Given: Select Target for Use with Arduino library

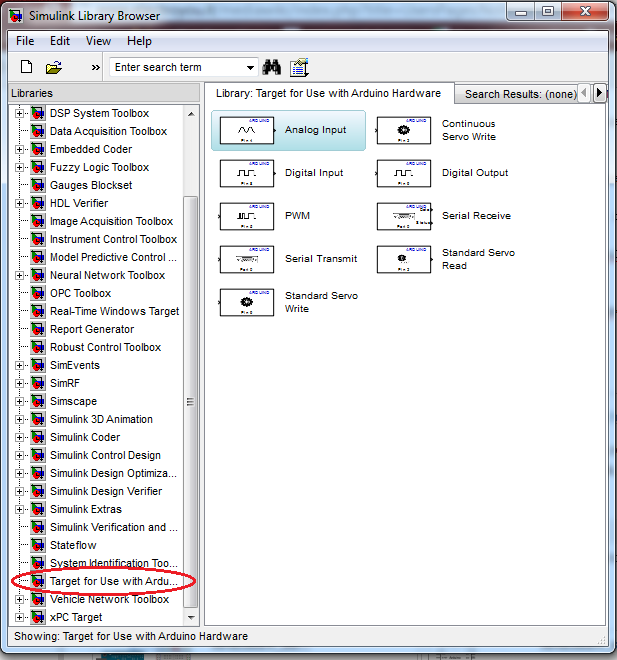Looking at the screenshot, I should click(114, 582).
